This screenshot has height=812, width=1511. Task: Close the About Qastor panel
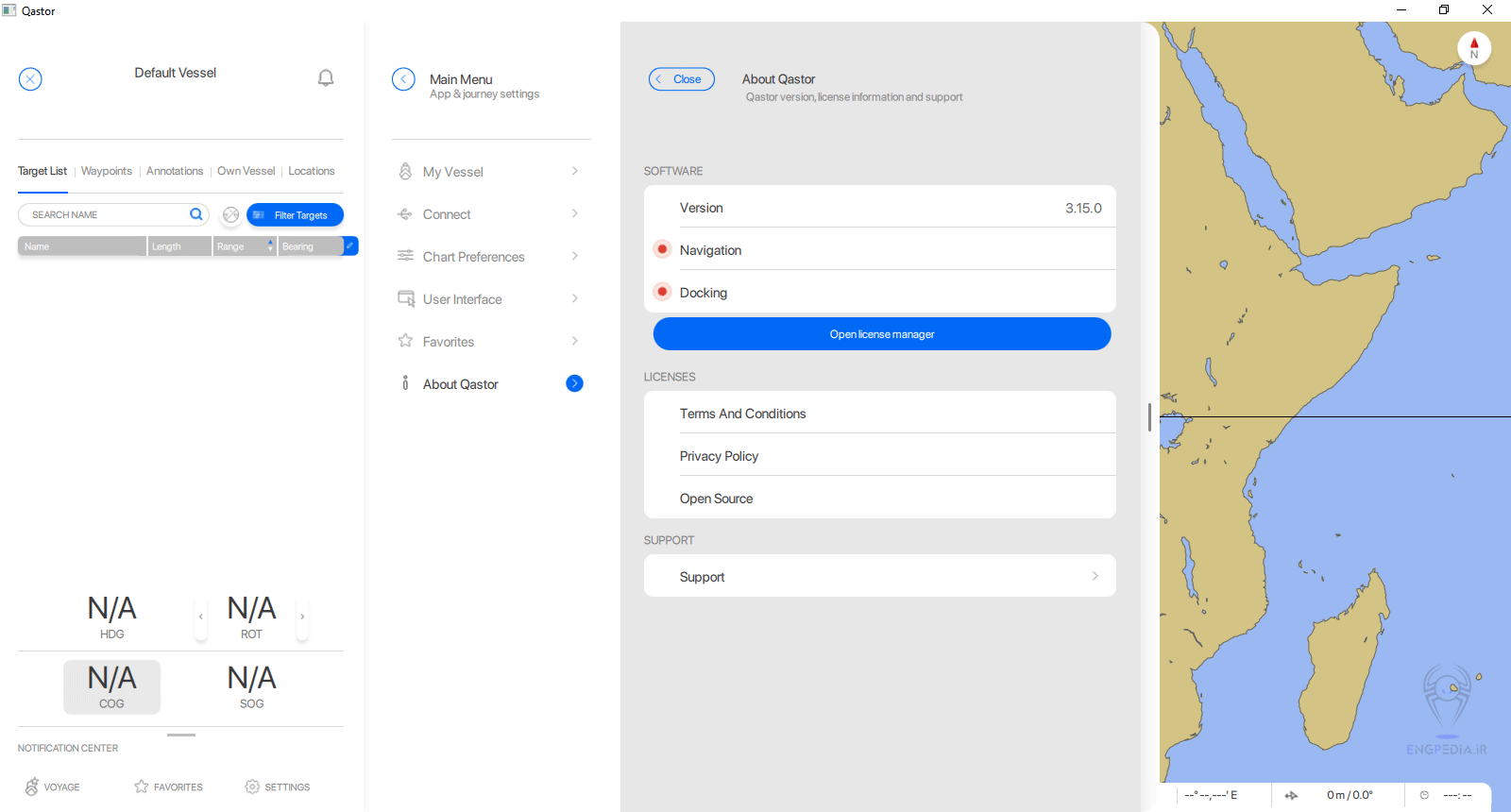click(682, 79)
